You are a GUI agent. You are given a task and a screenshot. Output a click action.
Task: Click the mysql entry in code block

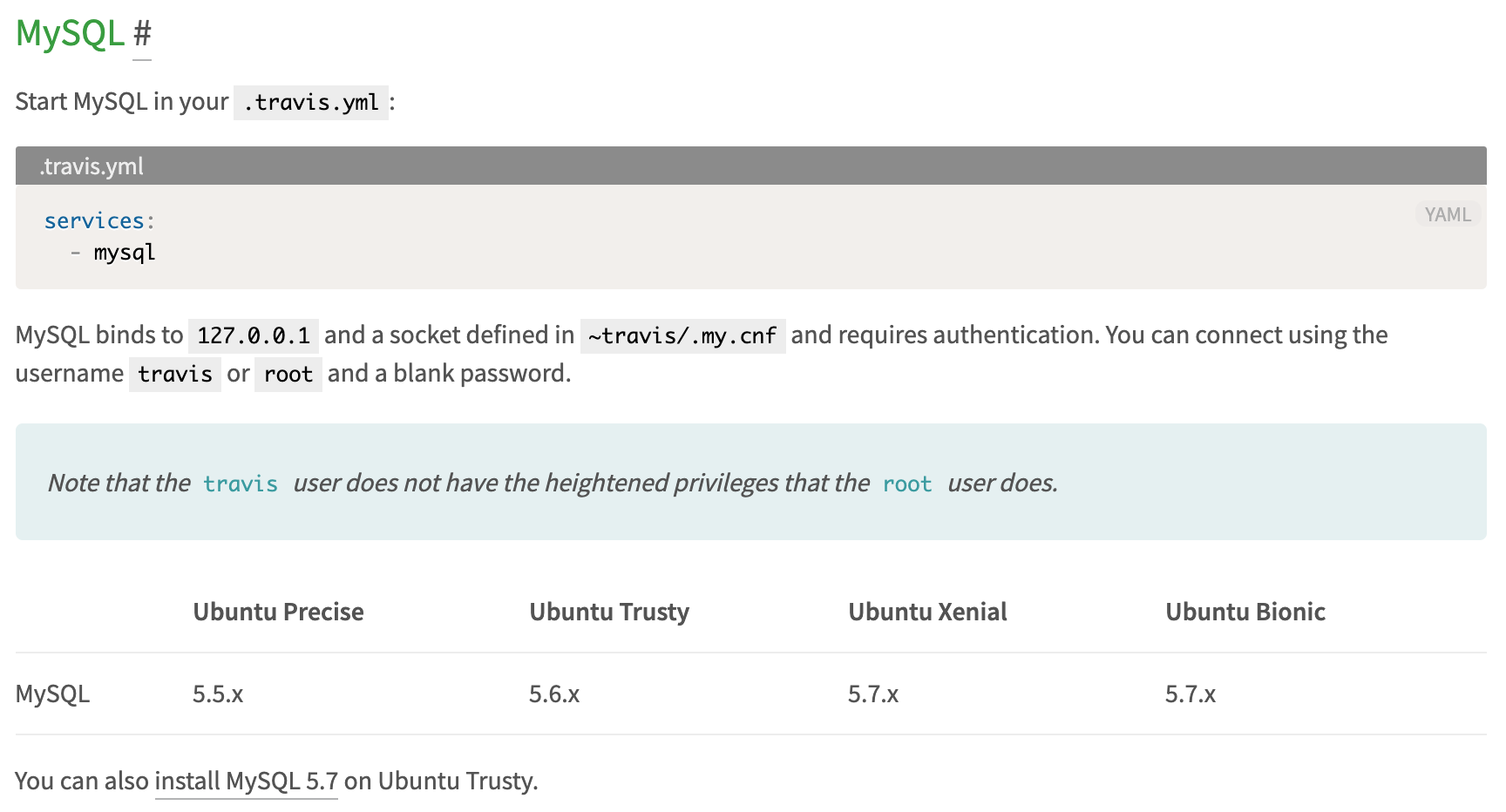(x=125, y=253)
